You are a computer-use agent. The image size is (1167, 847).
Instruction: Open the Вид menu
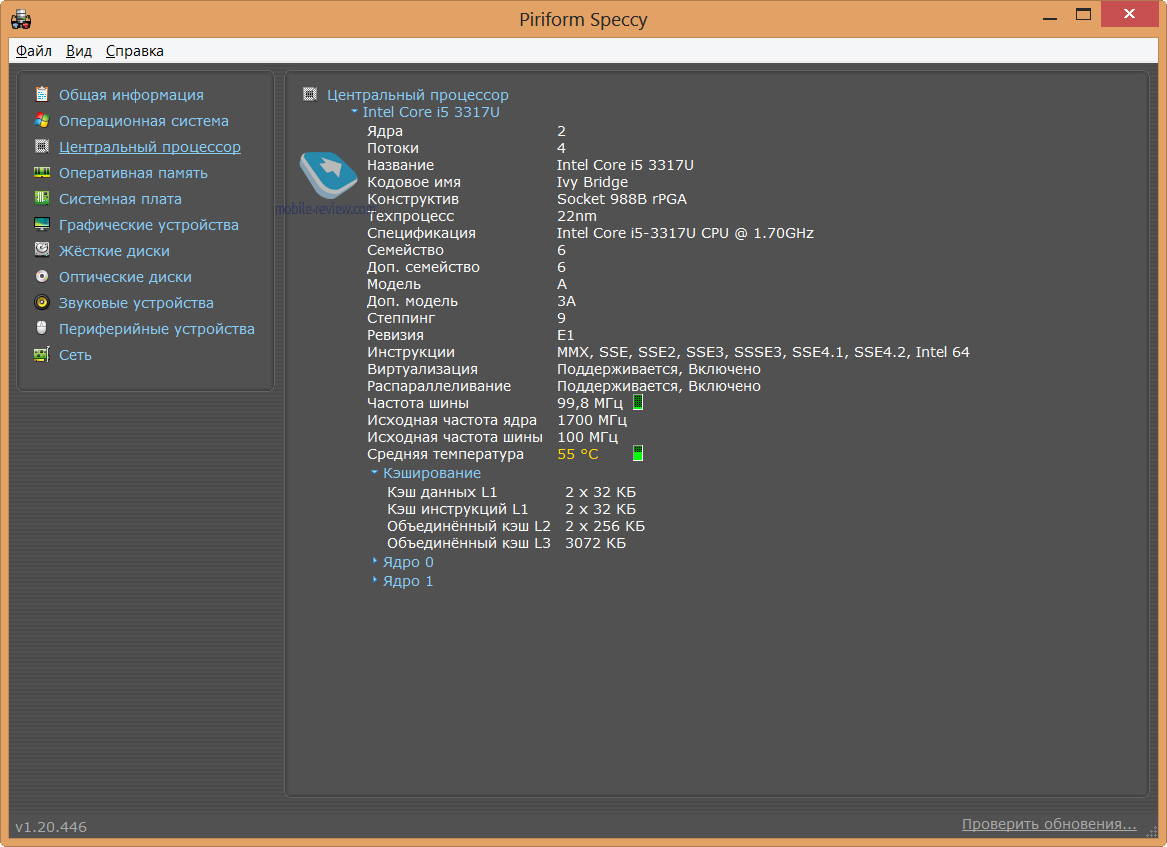pyautogui.click(x=79, y=51)
